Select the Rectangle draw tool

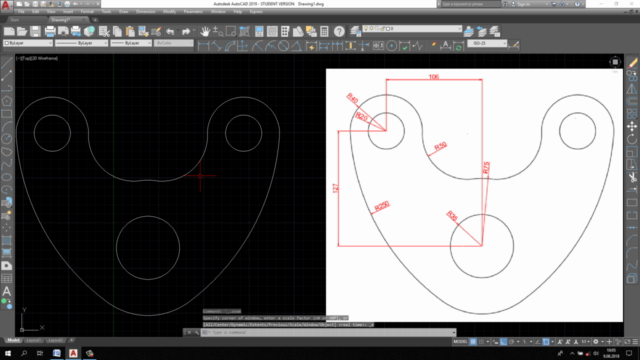7,113
